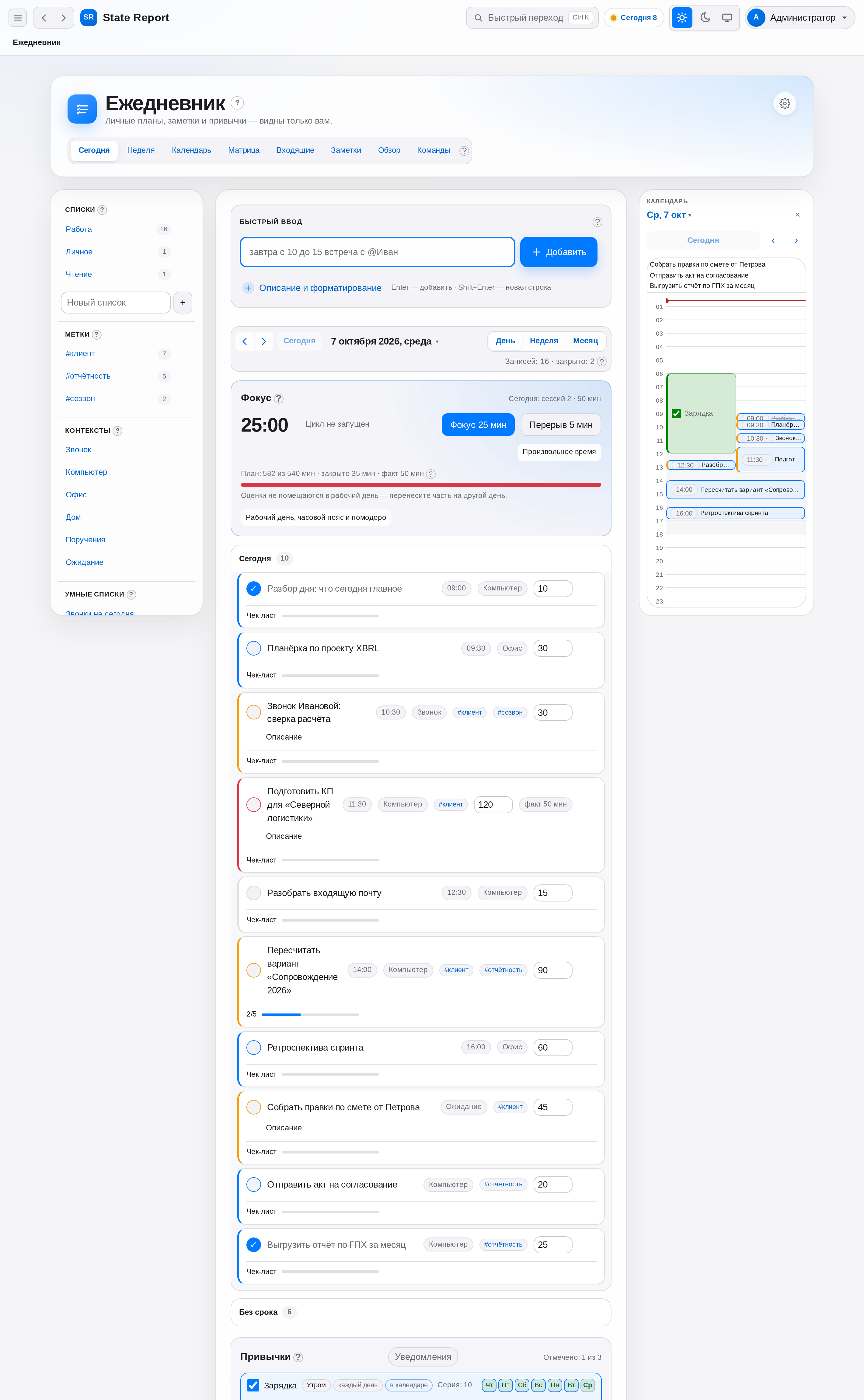Show previous day in calendar panel
864x1400 pixels.
click(773, 241)
